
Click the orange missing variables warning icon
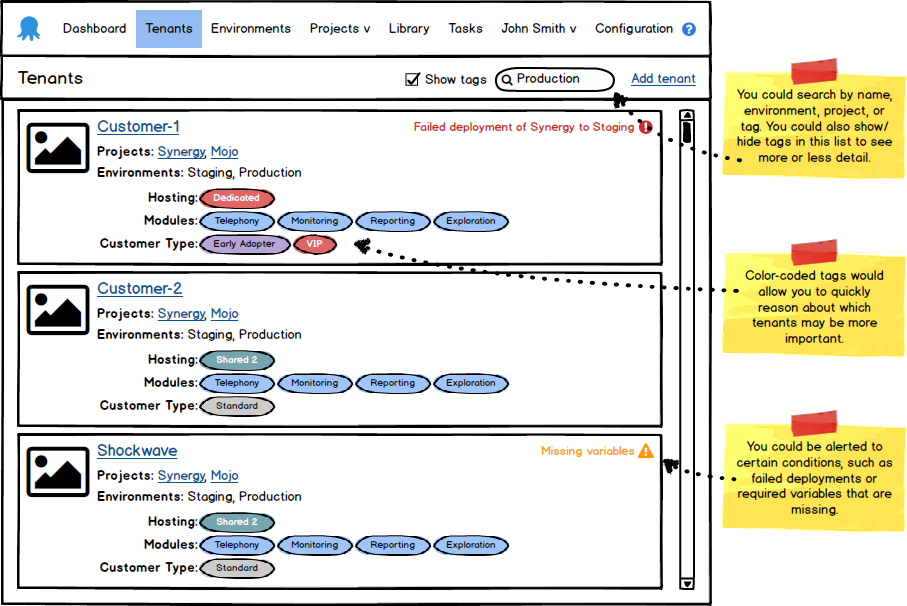(645, 451)
